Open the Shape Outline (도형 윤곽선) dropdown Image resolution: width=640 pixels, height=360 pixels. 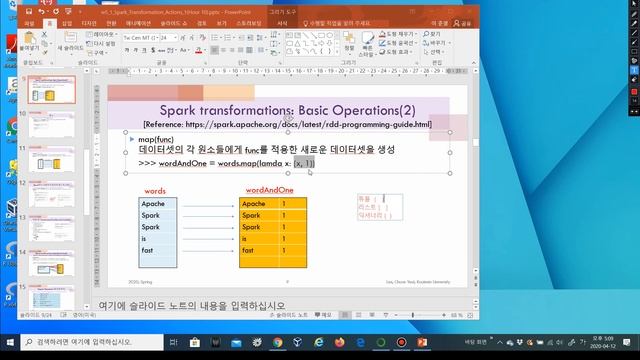[x=398, y=43]
